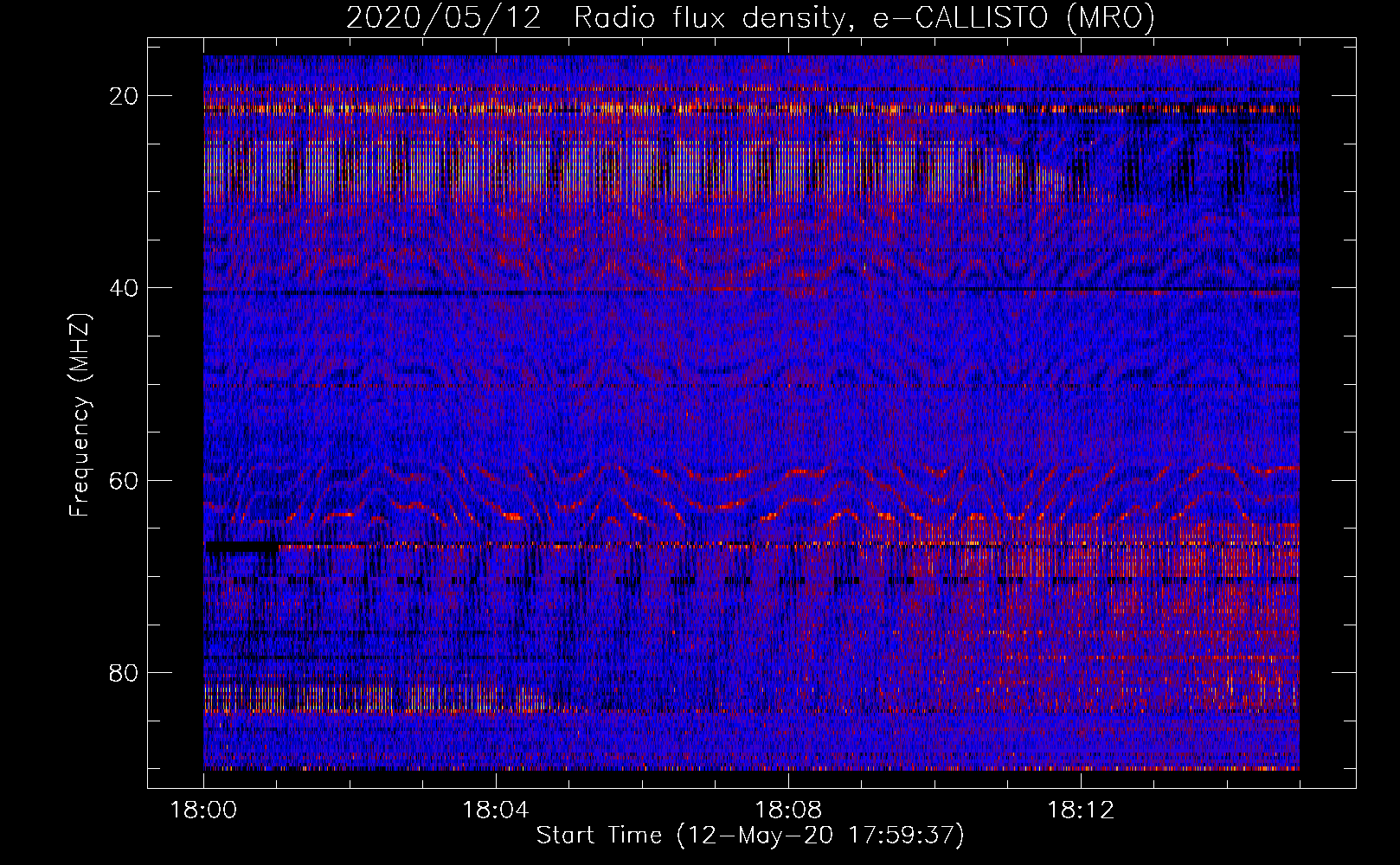The height and width of the screenshot is (865, 1400).
Task: Click the '40' frequency tick label
Action: point(125,288)
